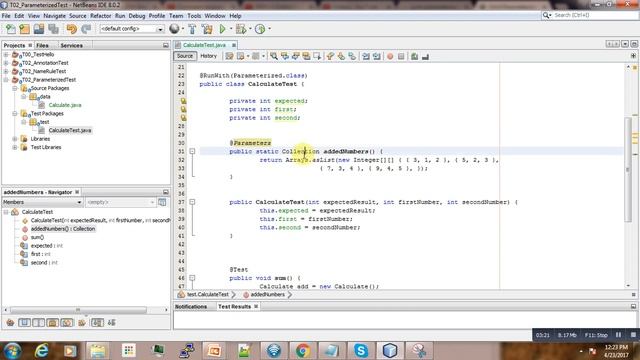Toggle Show Static Members filter in Navigator
This screenshot has height=360, width=640.
coord(38,322)
